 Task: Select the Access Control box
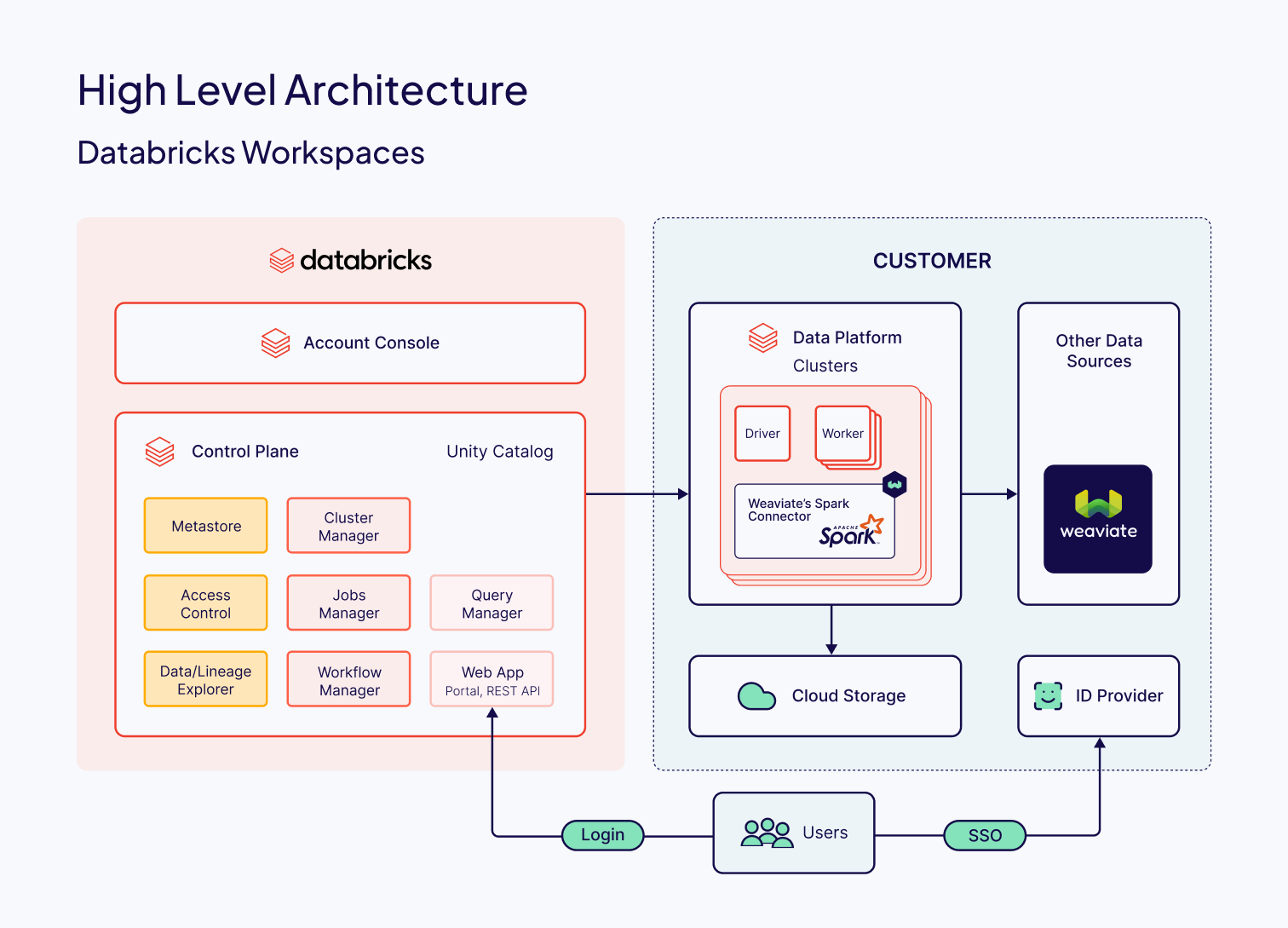206,603
